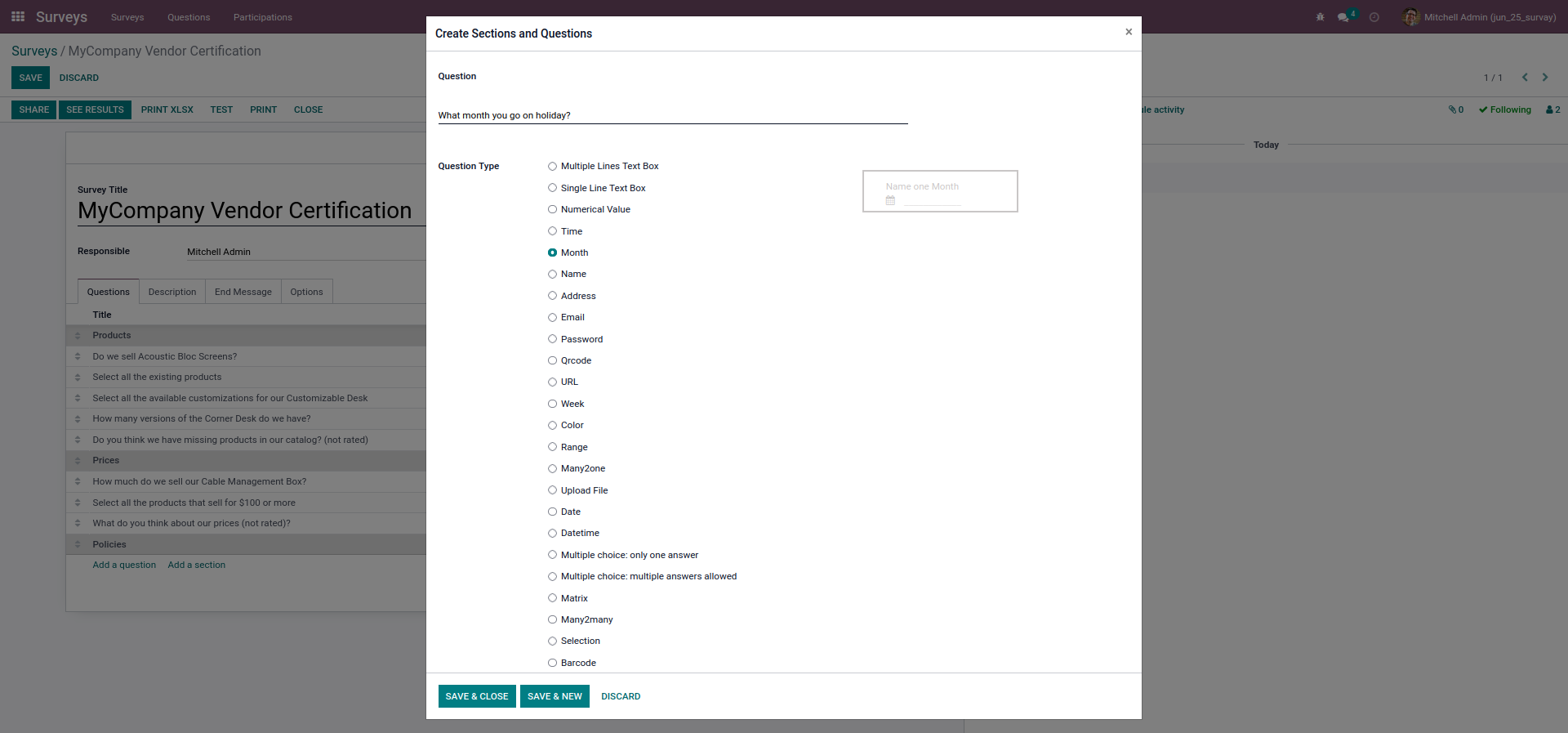Click drag handle beside Acoustic Bloc Screens question
1568x733 pixels.
tap(78, 356)
